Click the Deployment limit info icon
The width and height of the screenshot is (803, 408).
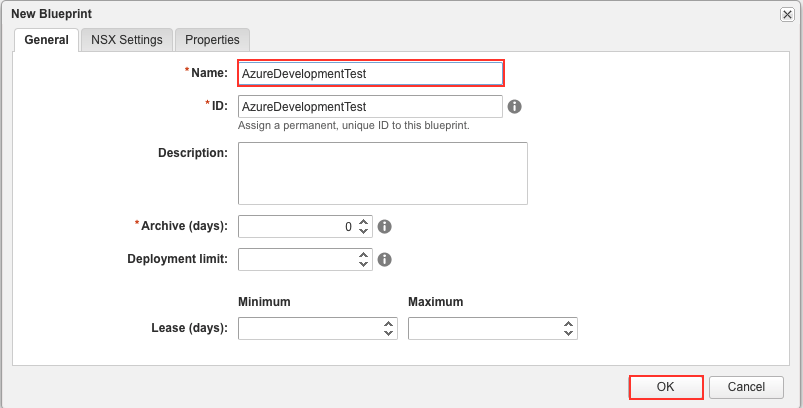pyautogui.click(x=385, y=260)
